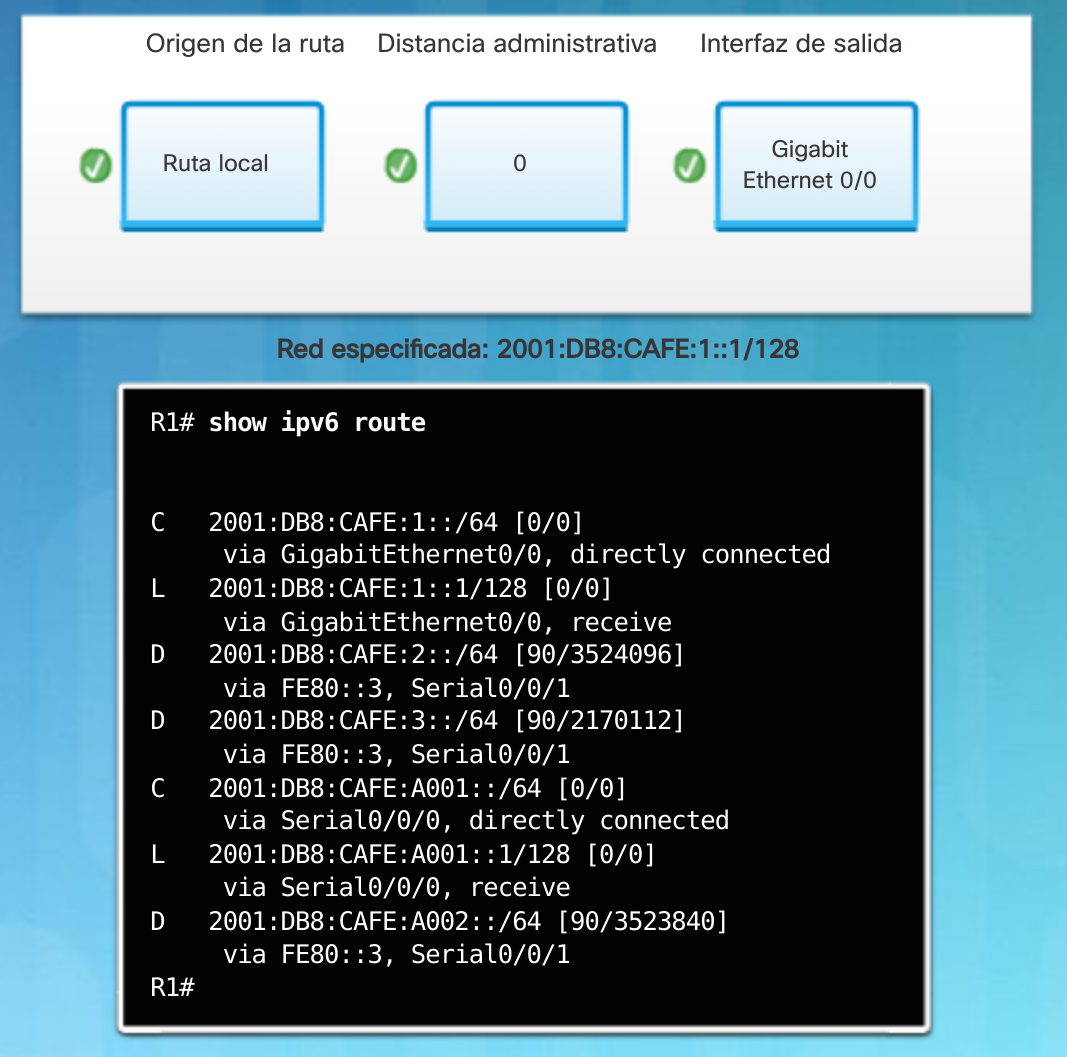This screenshot has height=1057, width=1067.
Task: Click the final R1# prompt in the terminal
Action: click(x=172, y=987)
